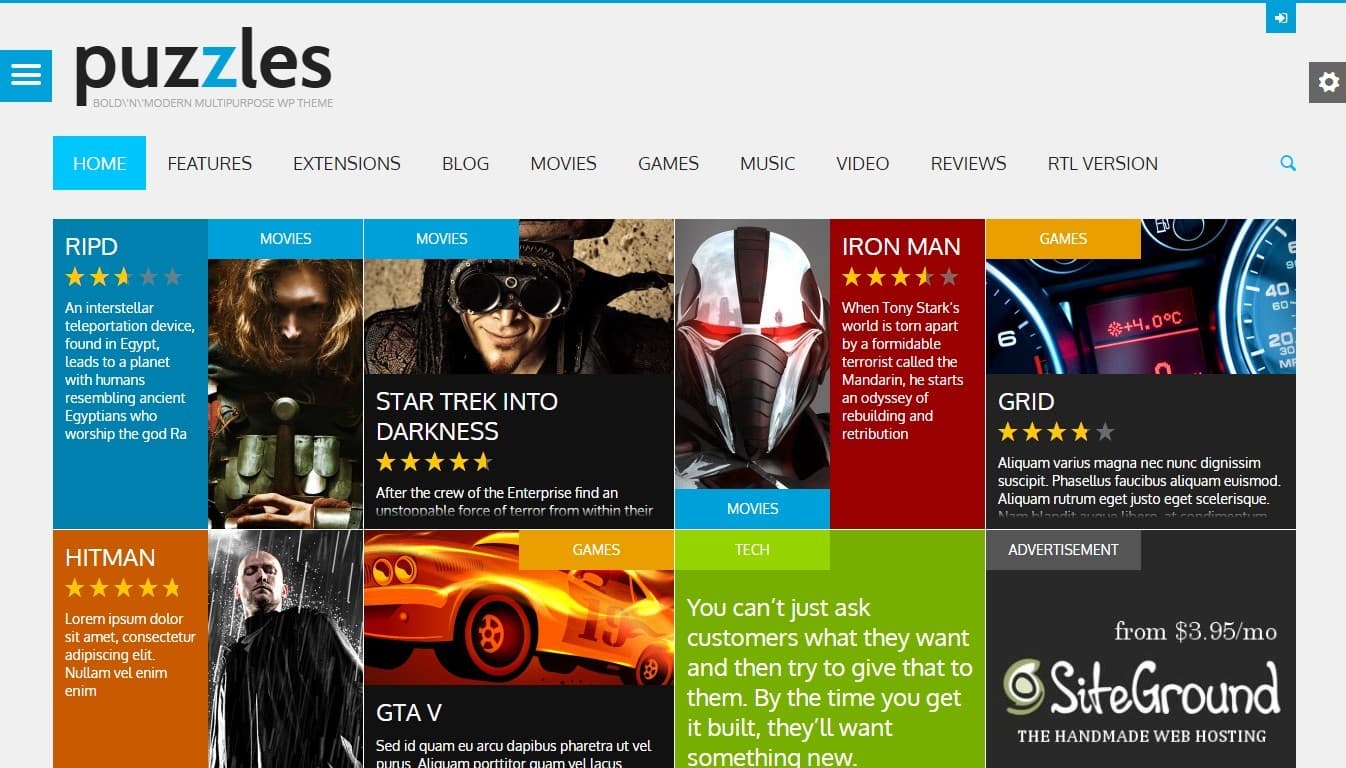
Task: Open the HOME menu item
Action: [x=99, y=163]
